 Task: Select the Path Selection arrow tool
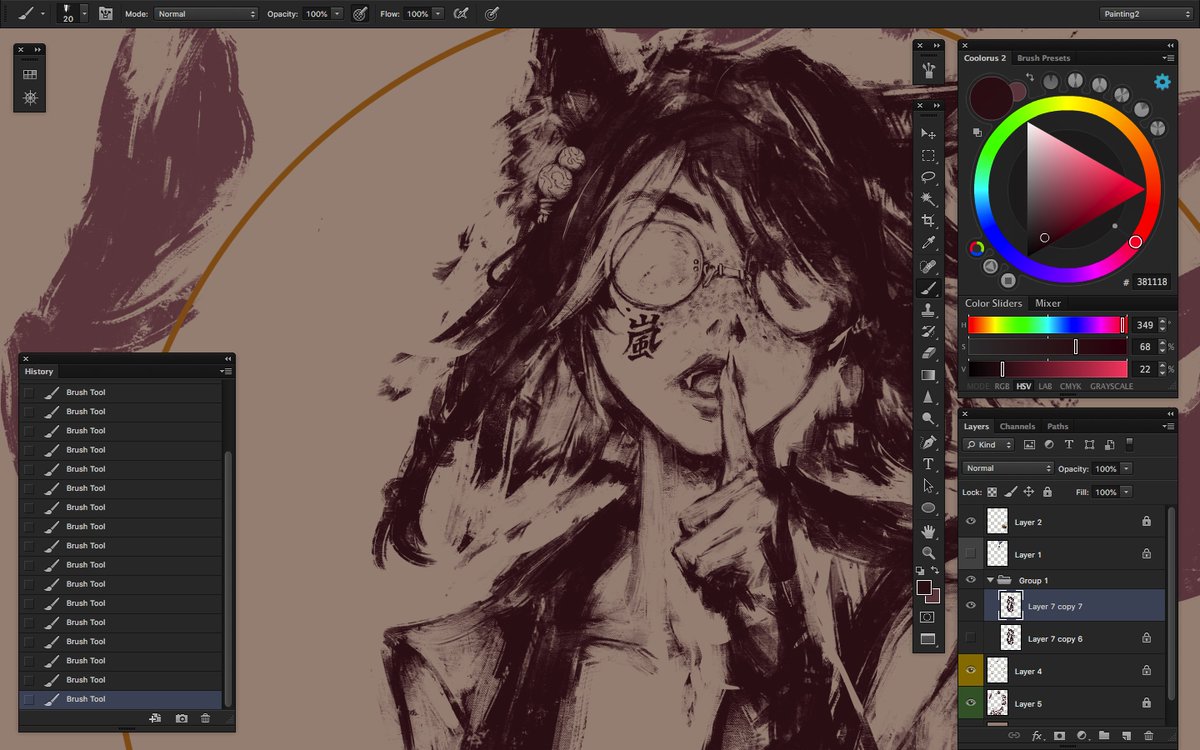click(928, 486)
